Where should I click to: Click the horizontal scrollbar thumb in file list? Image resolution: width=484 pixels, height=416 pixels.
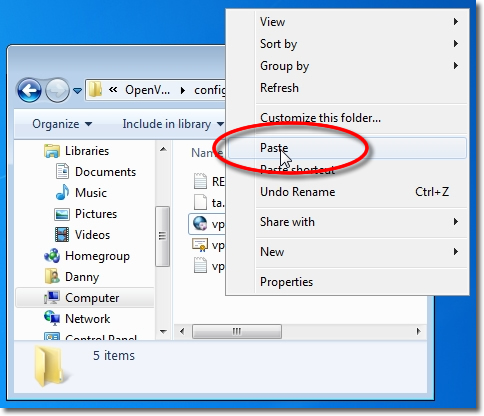pos(237,331)
